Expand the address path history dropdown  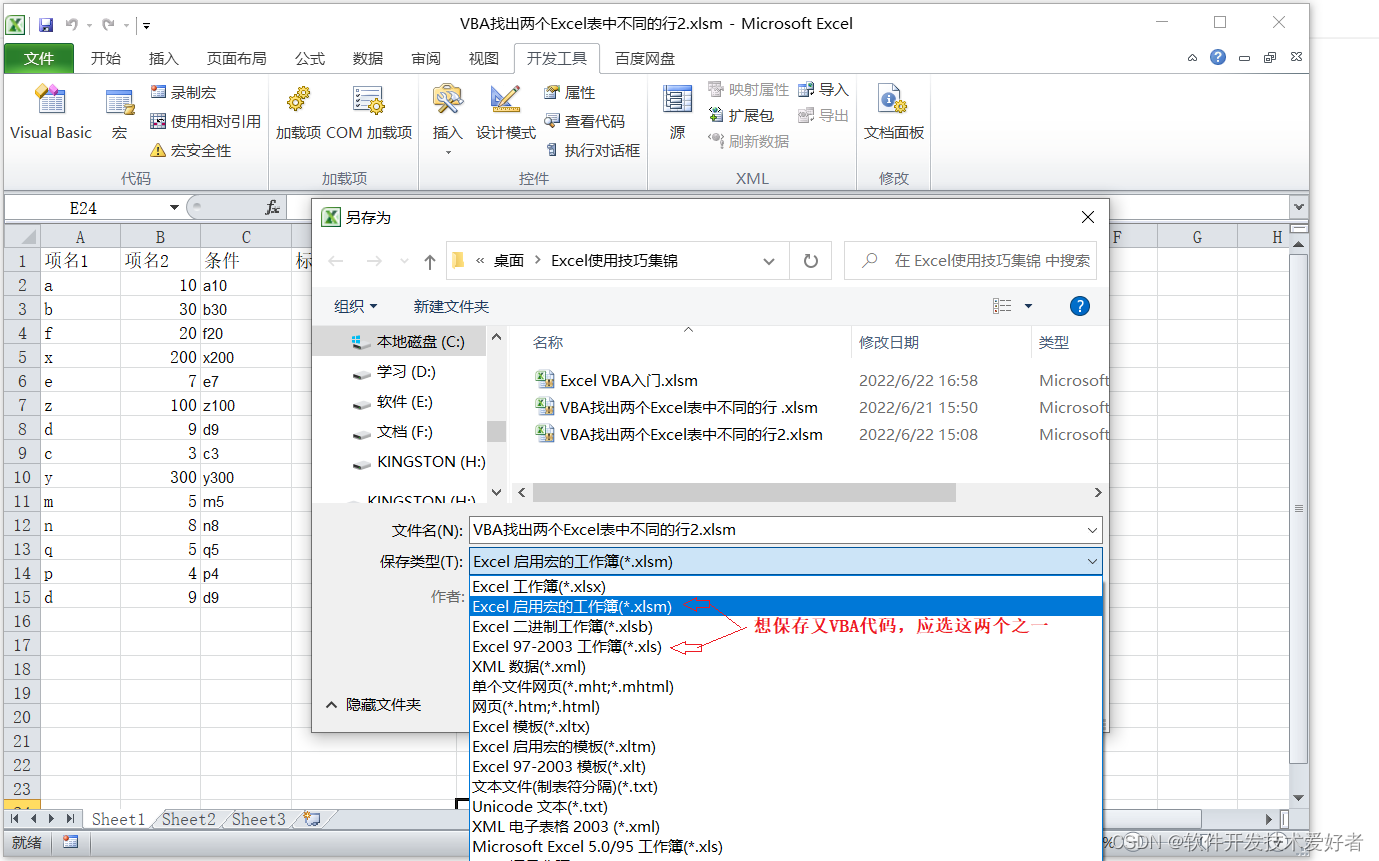click(769, 261)
